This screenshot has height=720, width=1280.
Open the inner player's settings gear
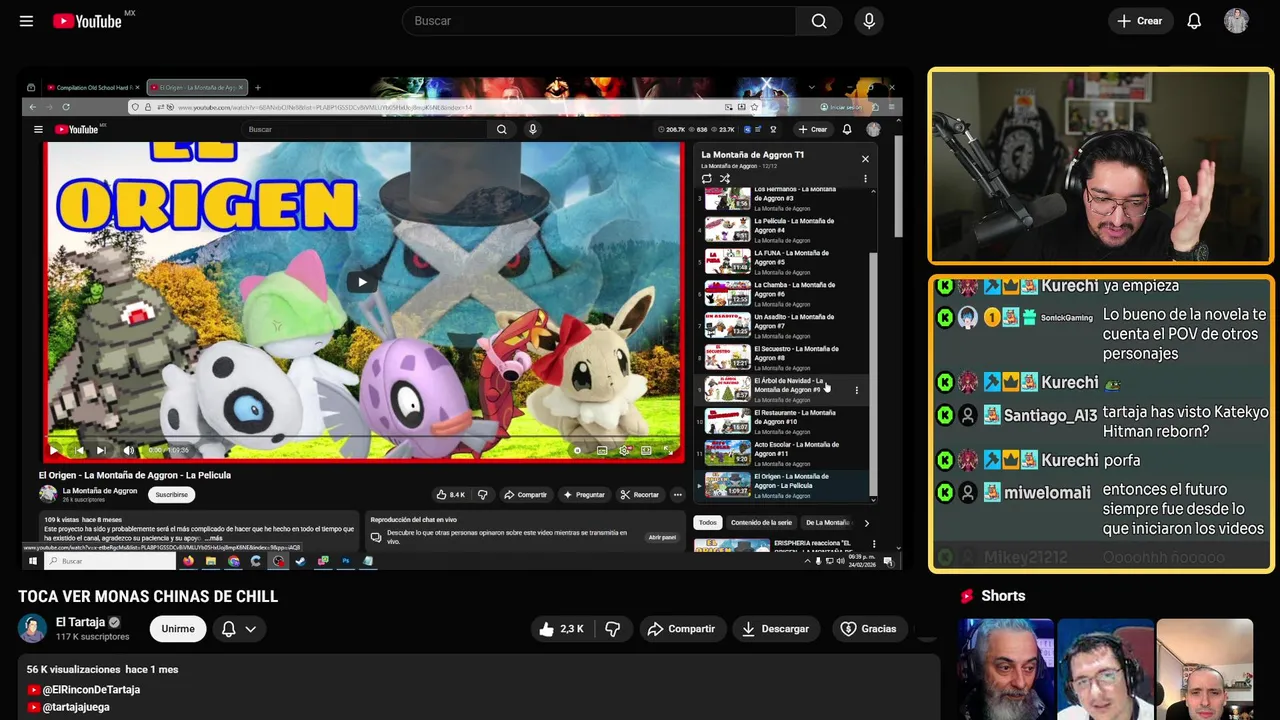[x=624, y=451]
